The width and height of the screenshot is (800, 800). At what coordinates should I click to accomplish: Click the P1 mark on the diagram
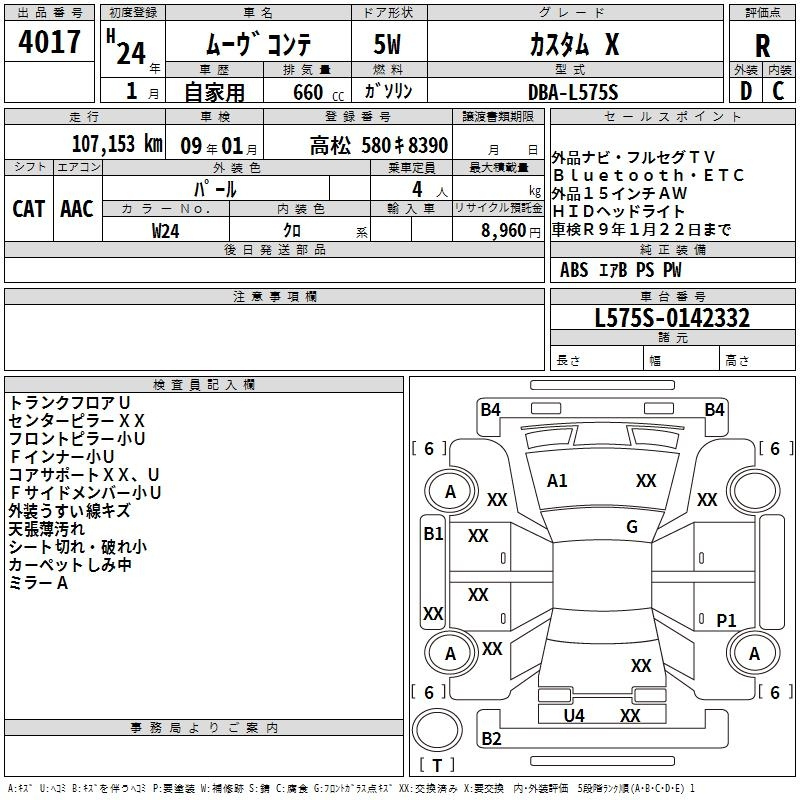coord(726,620)
